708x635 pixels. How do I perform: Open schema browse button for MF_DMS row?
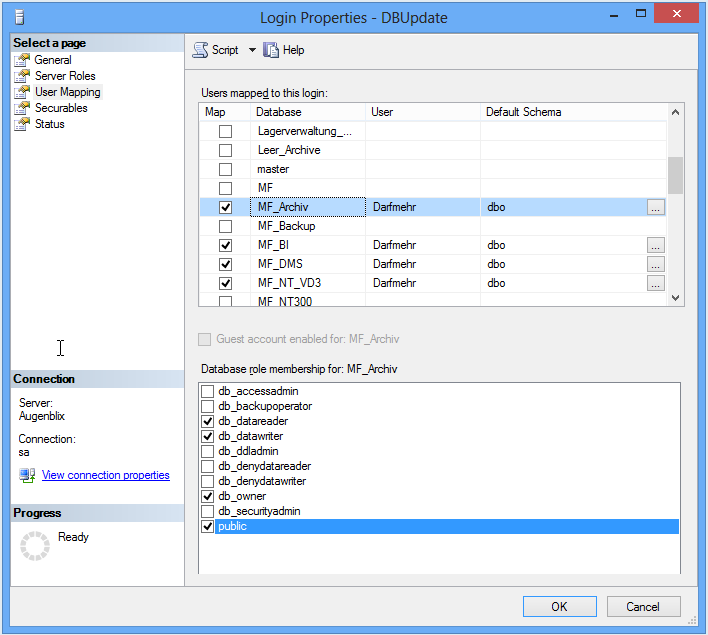[655, 264]
